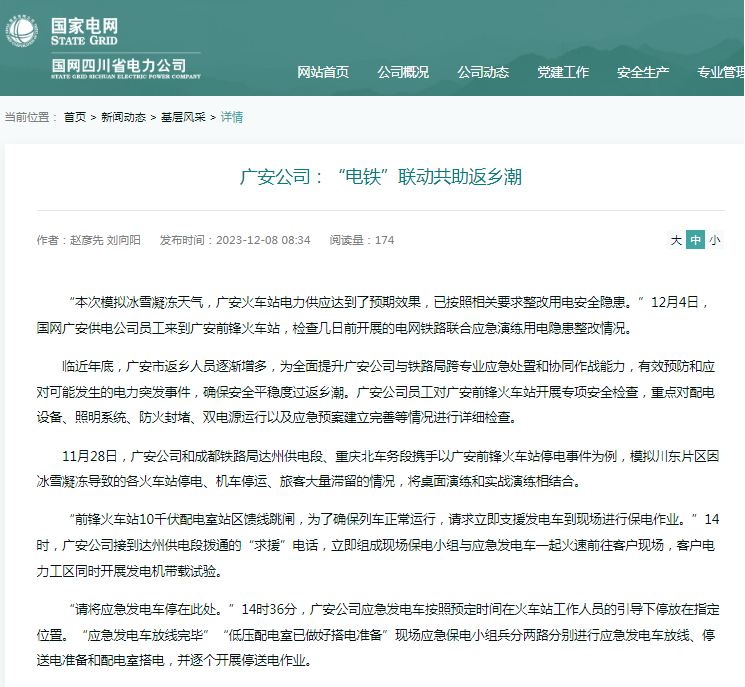
Task: Open the 专业管理 nav item
Action: coord(721,72)
